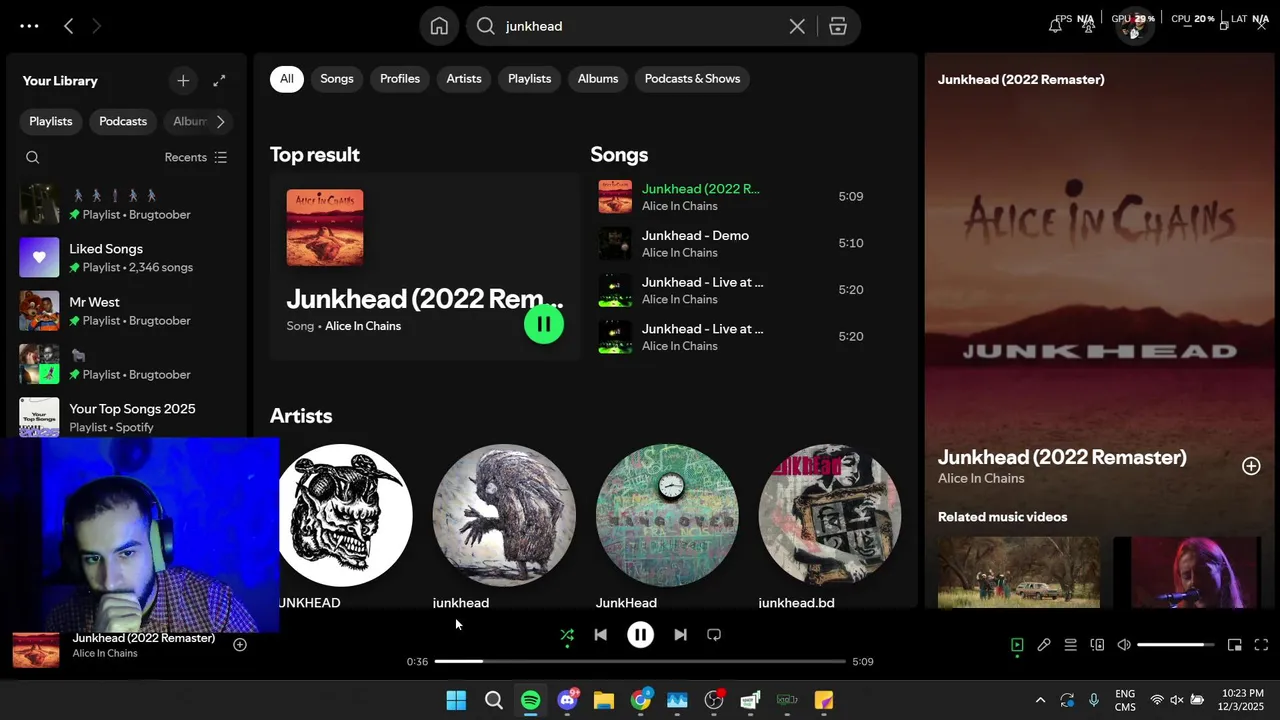
Task: Search inside Your Library
Action: coord(33,157)
